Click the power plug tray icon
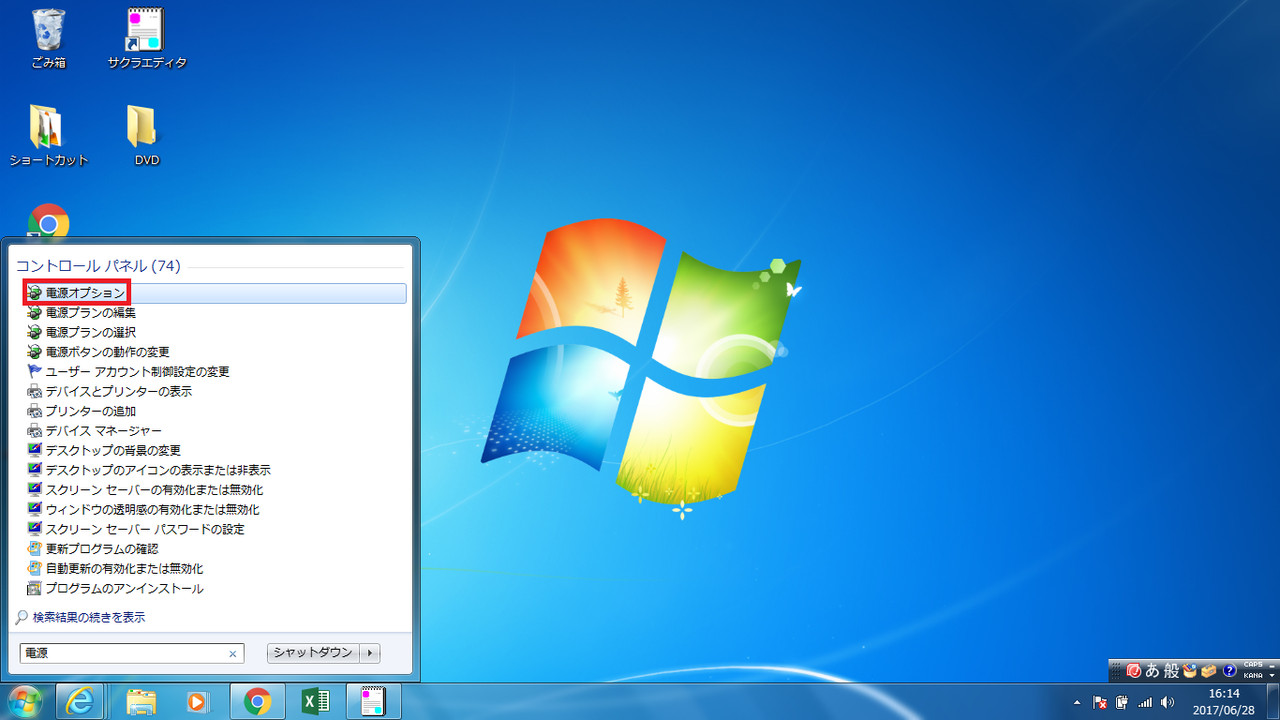Viewport: 1280px width, 720px height. (x=1122, y=702)
